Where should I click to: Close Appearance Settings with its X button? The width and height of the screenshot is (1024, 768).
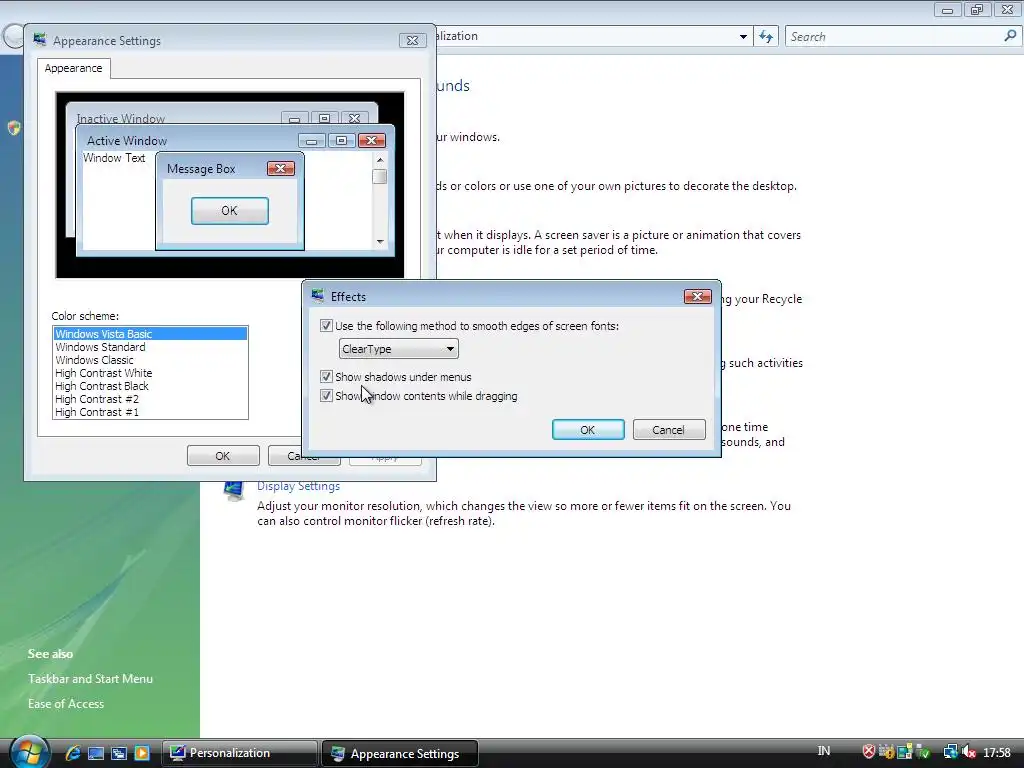[413, 40]
